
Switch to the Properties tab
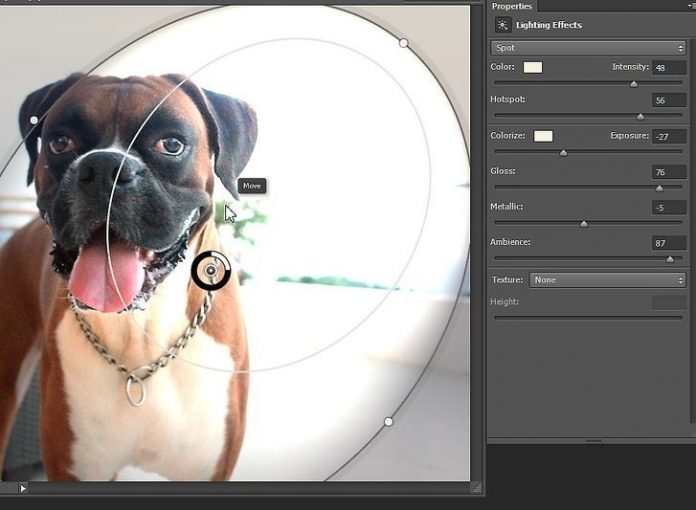pyautogui.click(x=511, y=6)
